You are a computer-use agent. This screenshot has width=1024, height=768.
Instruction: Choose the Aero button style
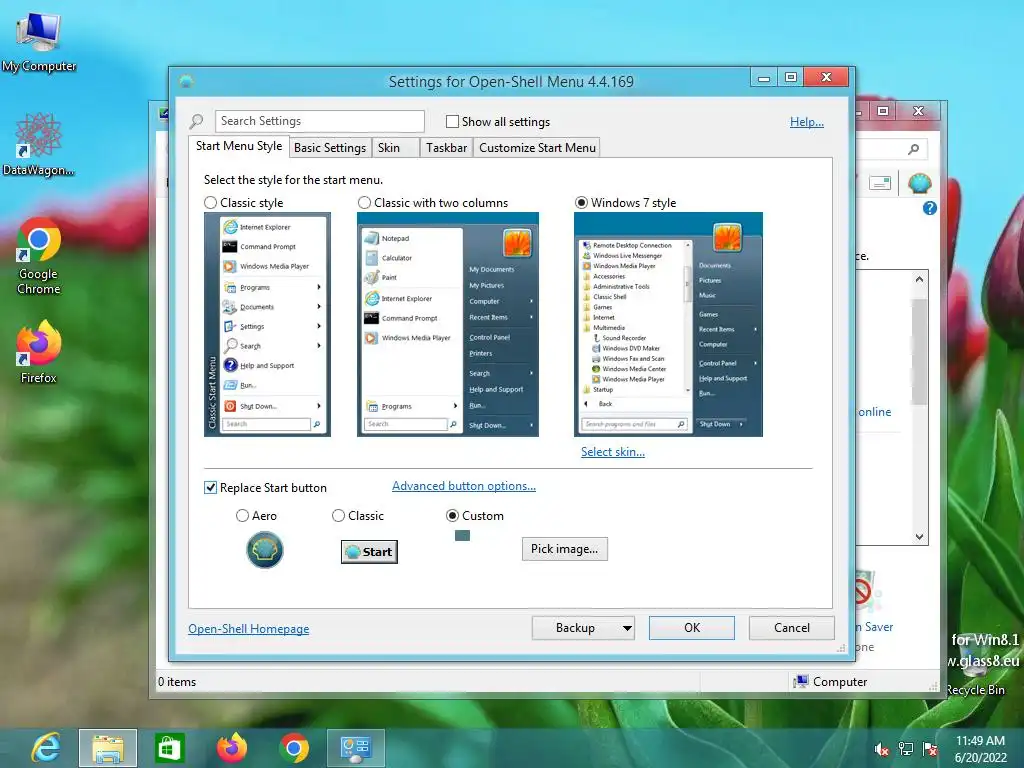point(242,516)
